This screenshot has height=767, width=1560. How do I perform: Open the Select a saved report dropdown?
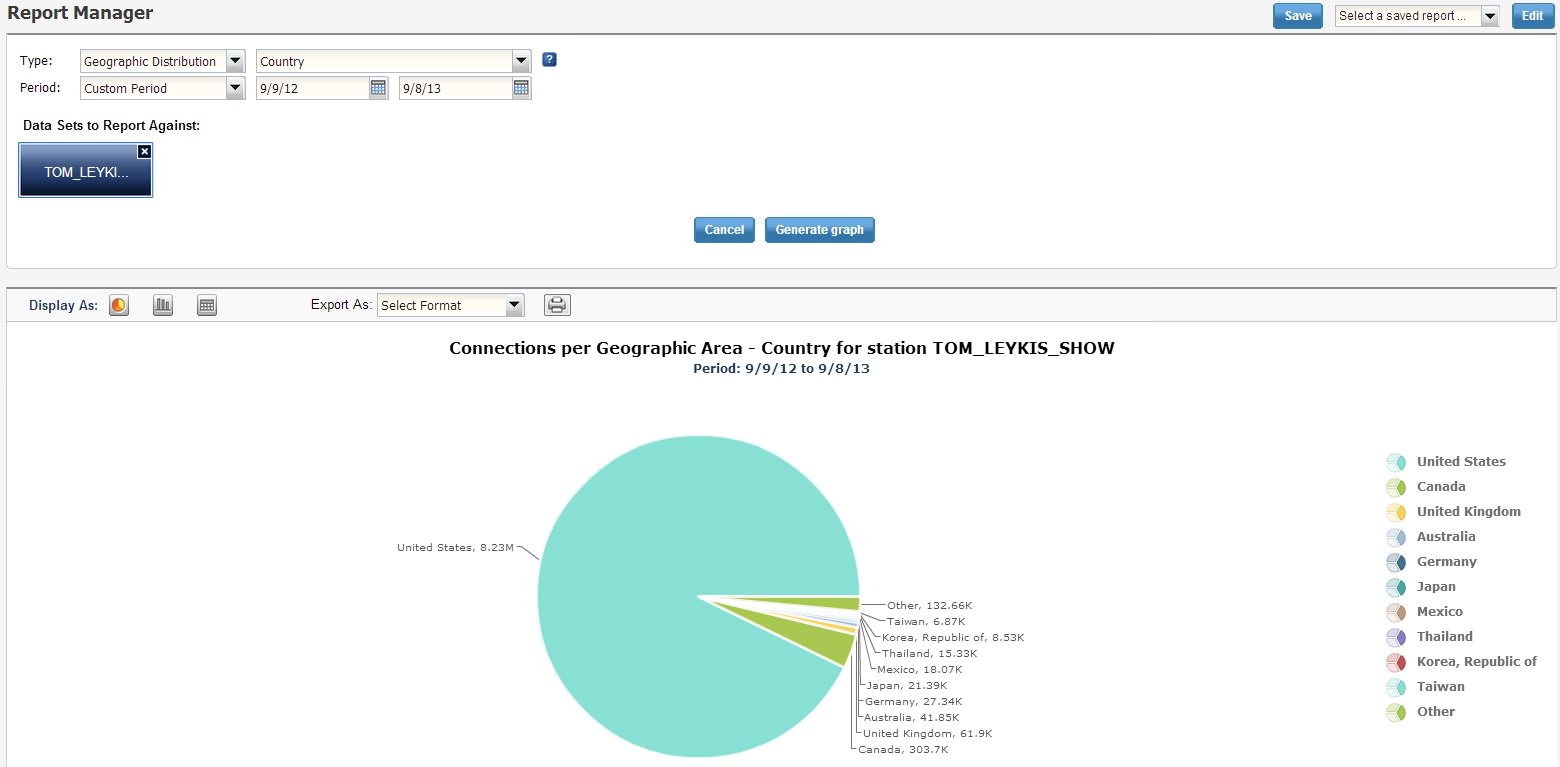[x=1417, y=16]
